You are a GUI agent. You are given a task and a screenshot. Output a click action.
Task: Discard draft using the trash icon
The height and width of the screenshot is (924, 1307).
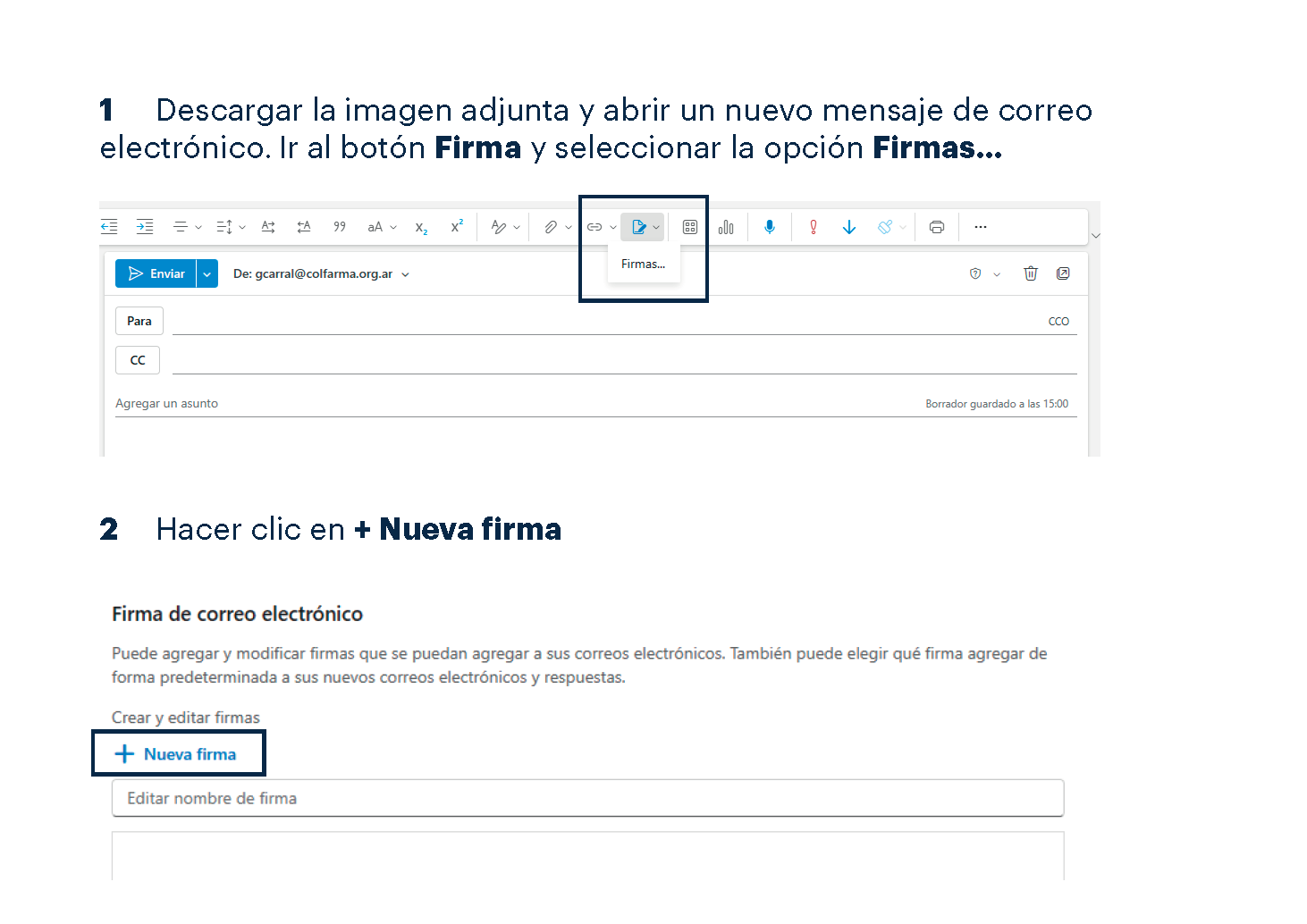(1030, 273)
